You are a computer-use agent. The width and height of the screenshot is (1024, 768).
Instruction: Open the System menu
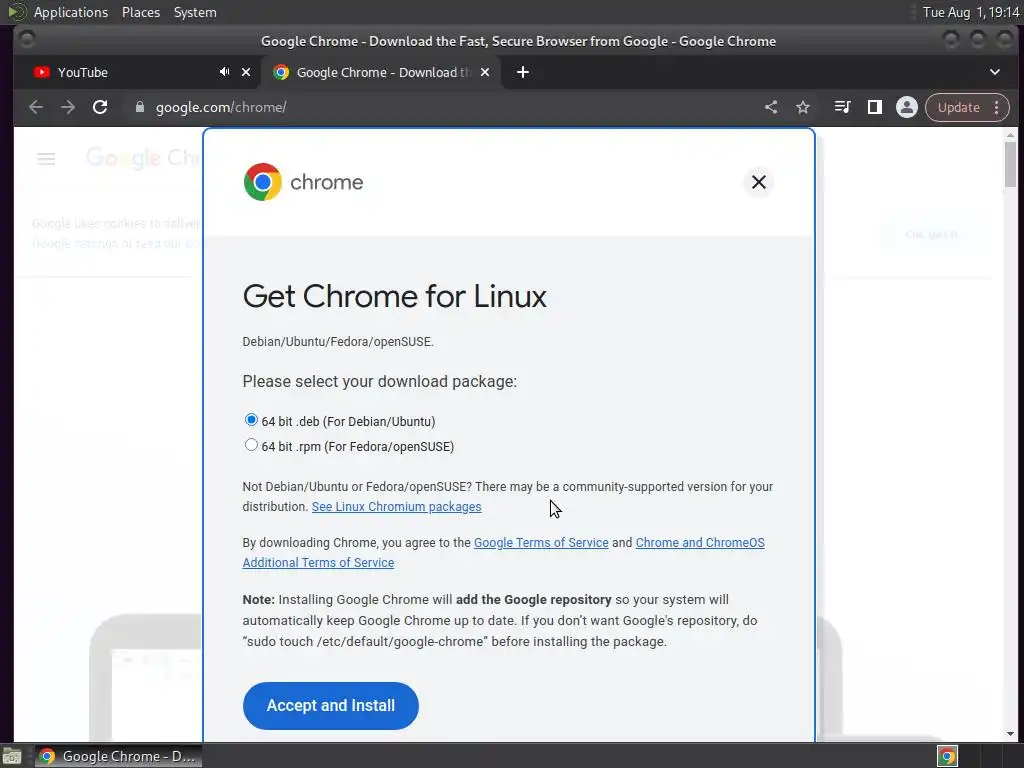(x=195, y=12)
